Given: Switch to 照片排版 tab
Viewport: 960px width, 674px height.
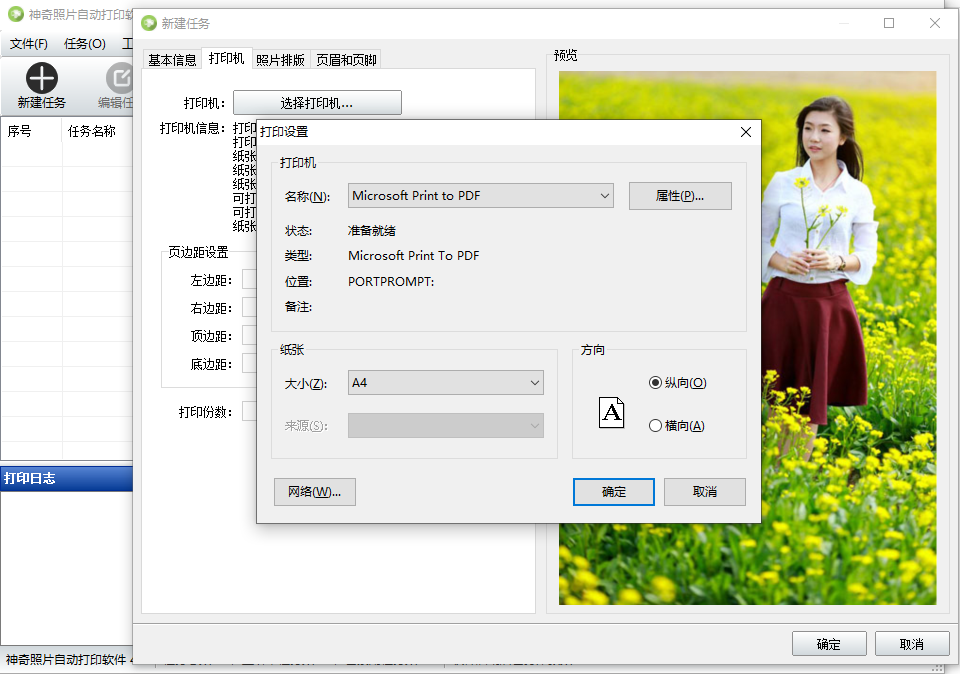Looking at the screenshot, I should pos(280,59).
